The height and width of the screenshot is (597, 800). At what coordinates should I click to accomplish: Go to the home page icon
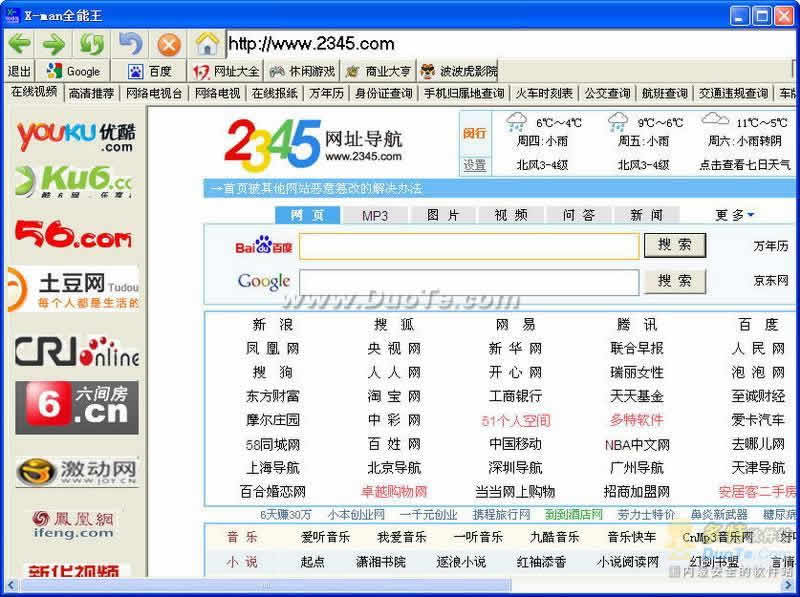(x=207, y=44)
